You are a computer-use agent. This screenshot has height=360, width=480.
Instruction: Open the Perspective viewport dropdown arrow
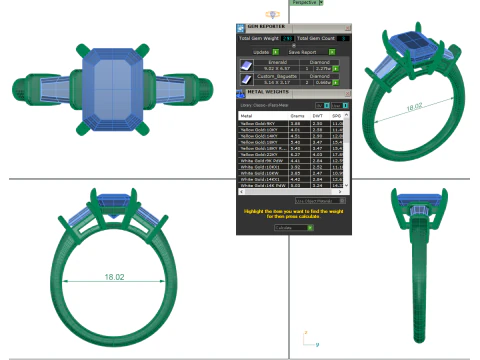pyautogui.click(x=321, y=3)
